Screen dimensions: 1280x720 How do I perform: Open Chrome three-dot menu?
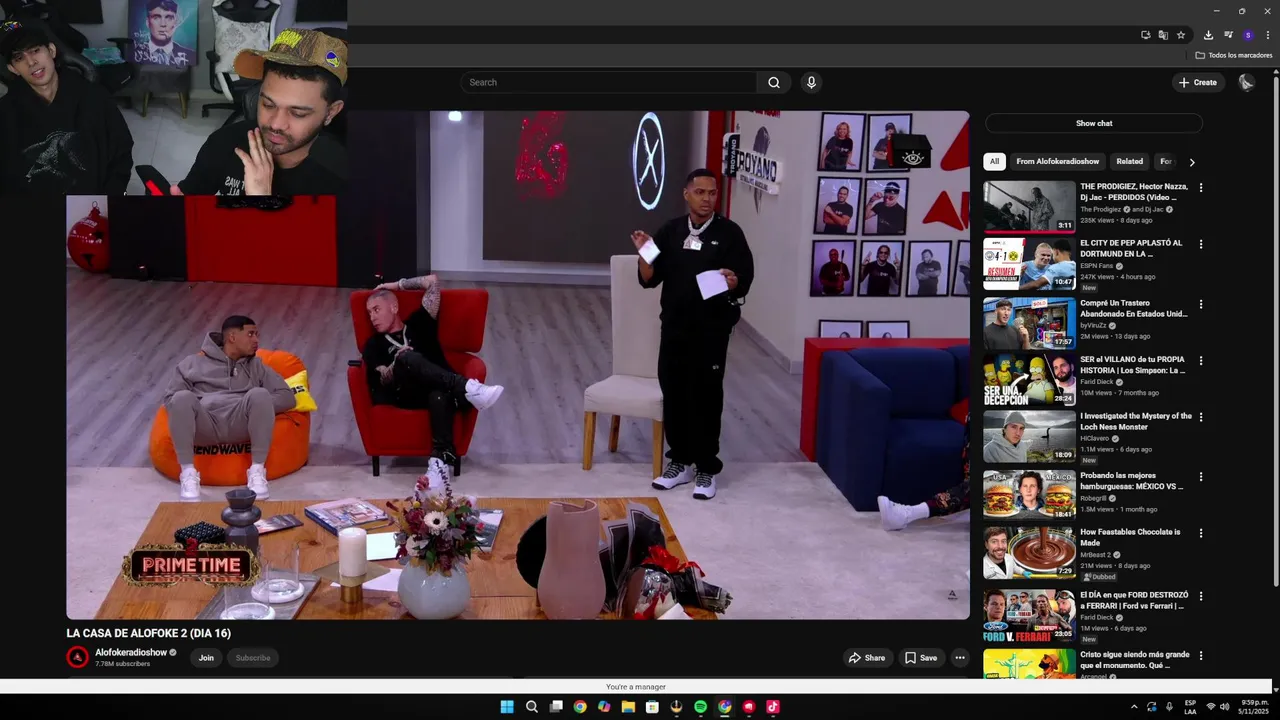point(1267,35)
